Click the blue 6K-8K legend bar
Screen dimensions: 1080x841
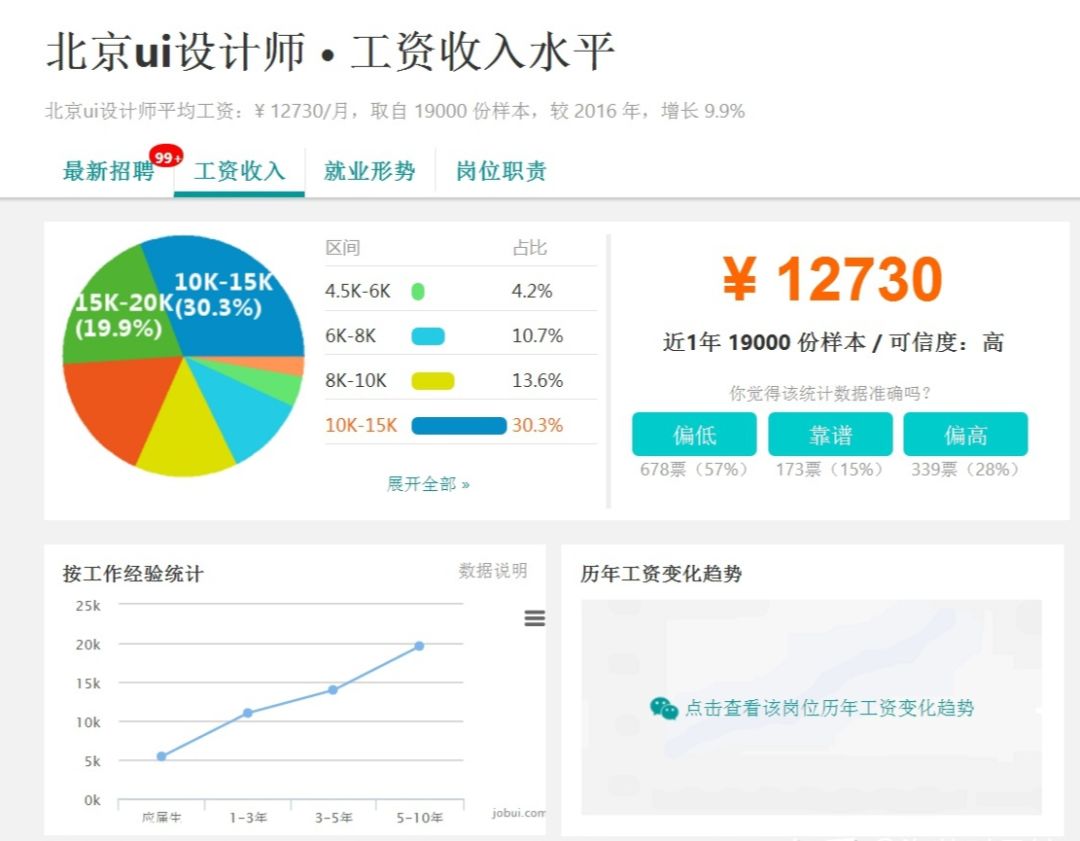point(430,335)
